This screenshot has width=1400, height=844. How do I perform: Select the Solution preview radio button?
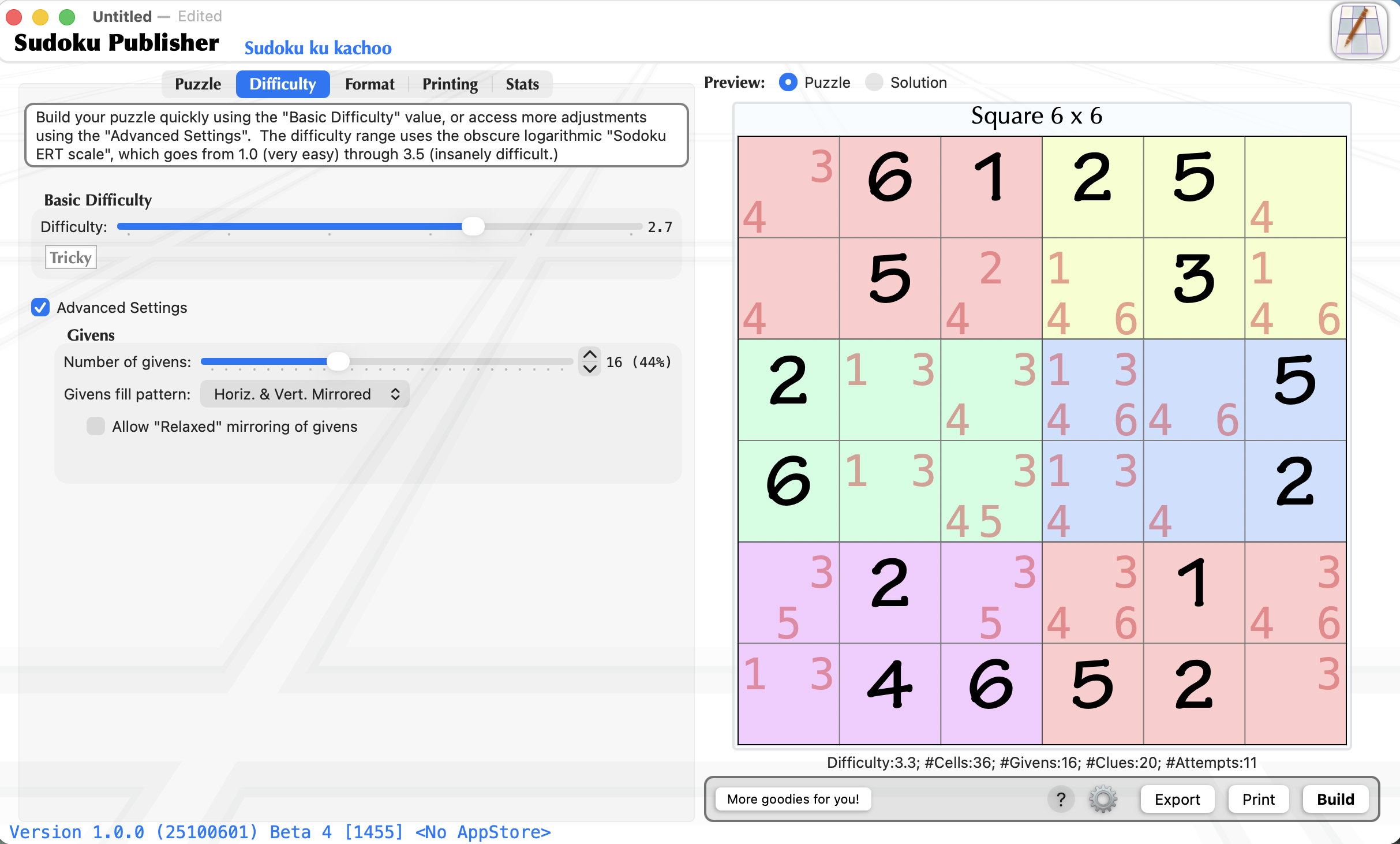pyautogui.click(x=874, y=83)
